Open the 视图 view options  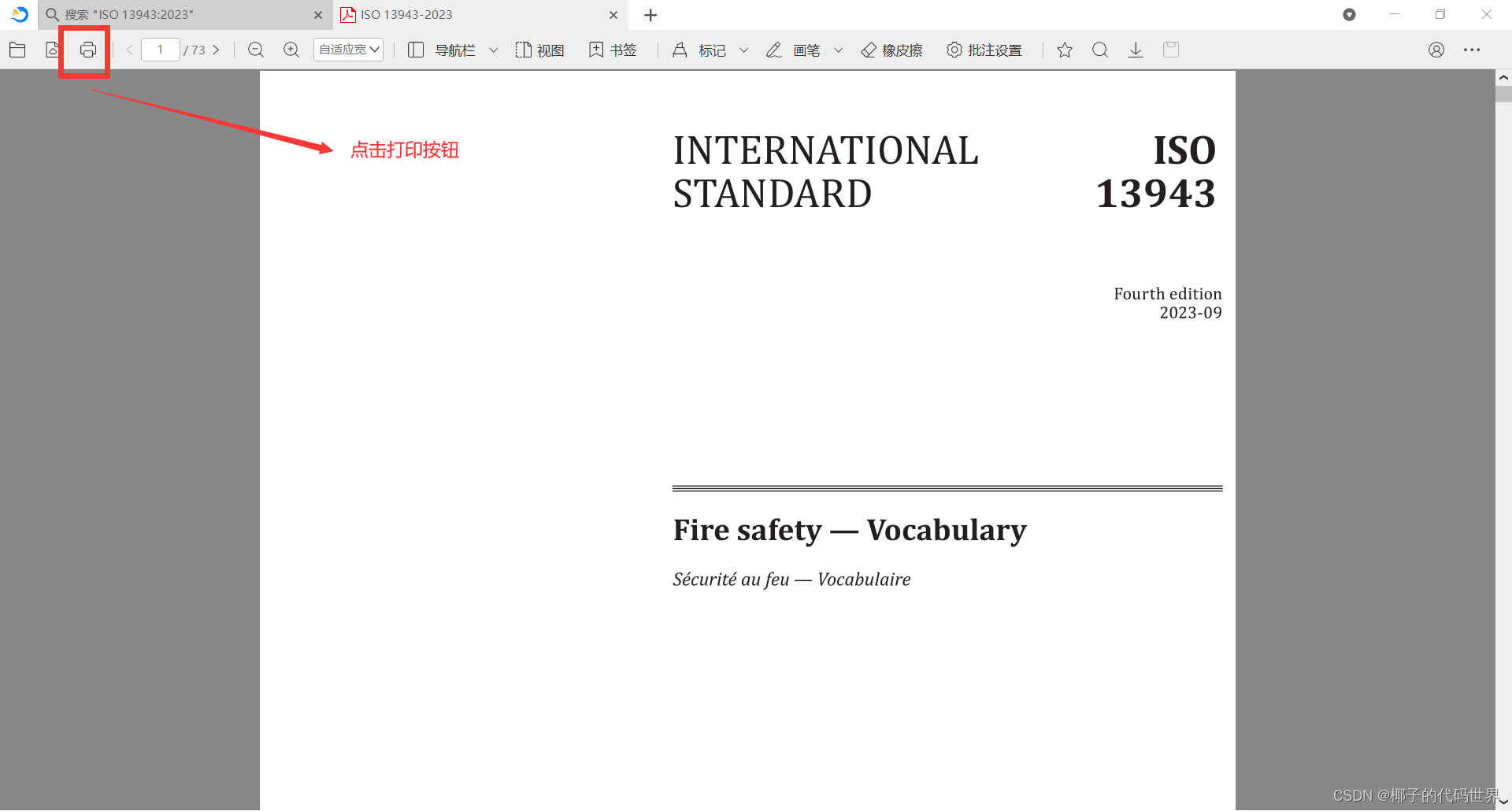tap(539, 50)
